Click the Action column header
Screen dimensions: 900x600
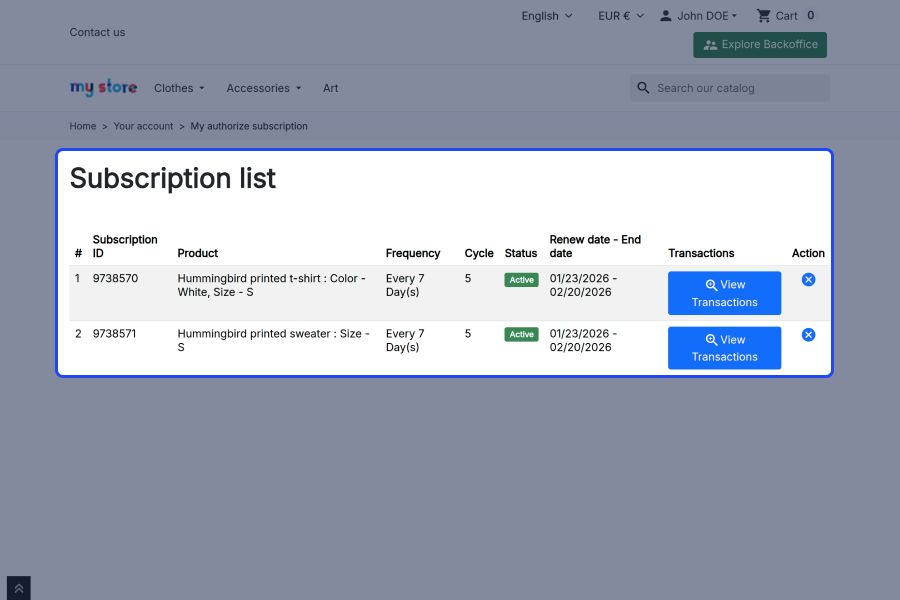pyautogui.click(x=808, y=253)
